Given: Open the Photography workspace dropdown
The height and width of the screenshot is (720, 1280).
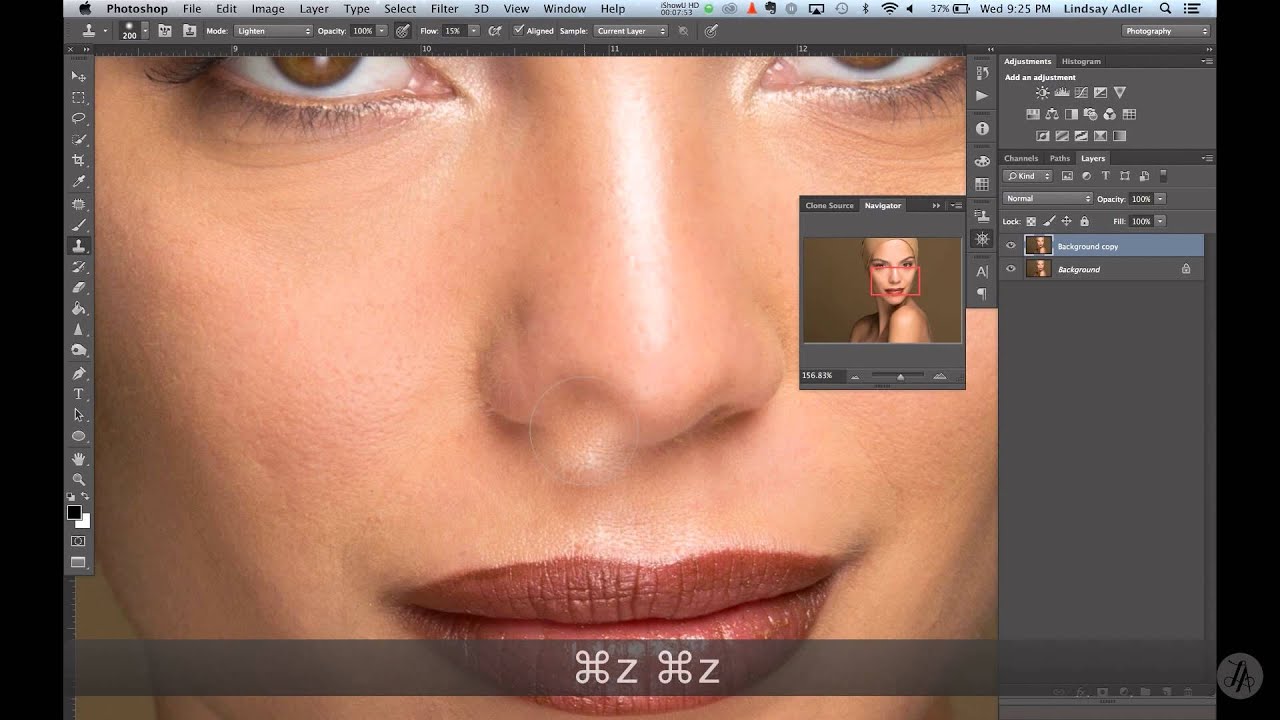Looking at the screenshot, I should (1165, 31).
